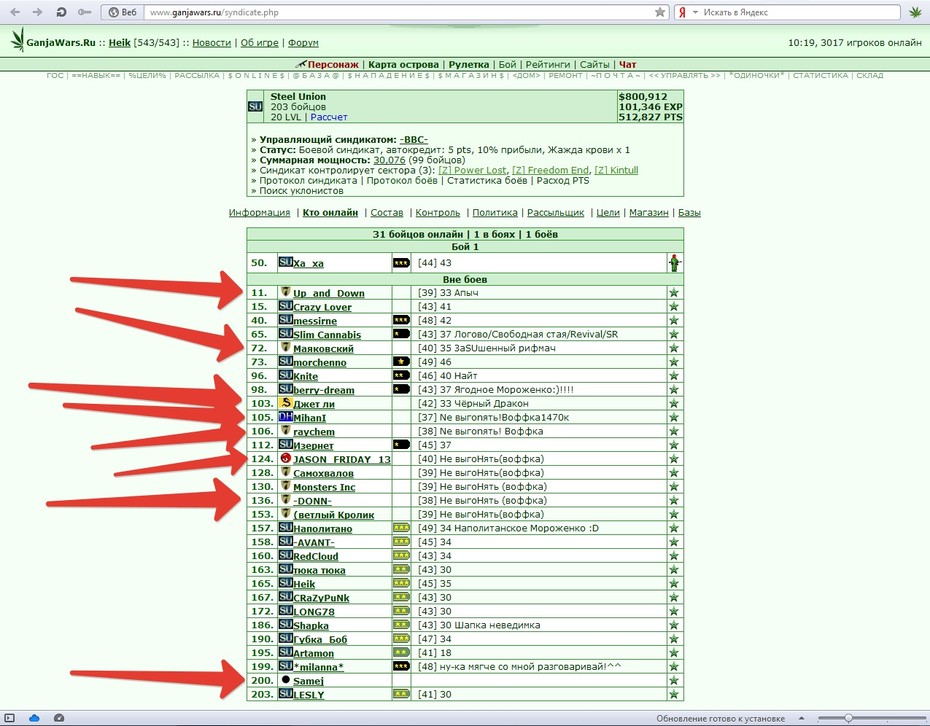Image resolution: width=930 pixels, height=726 pixels.
Task: Click the 30,076 total power link
Action: coord(389,160)
